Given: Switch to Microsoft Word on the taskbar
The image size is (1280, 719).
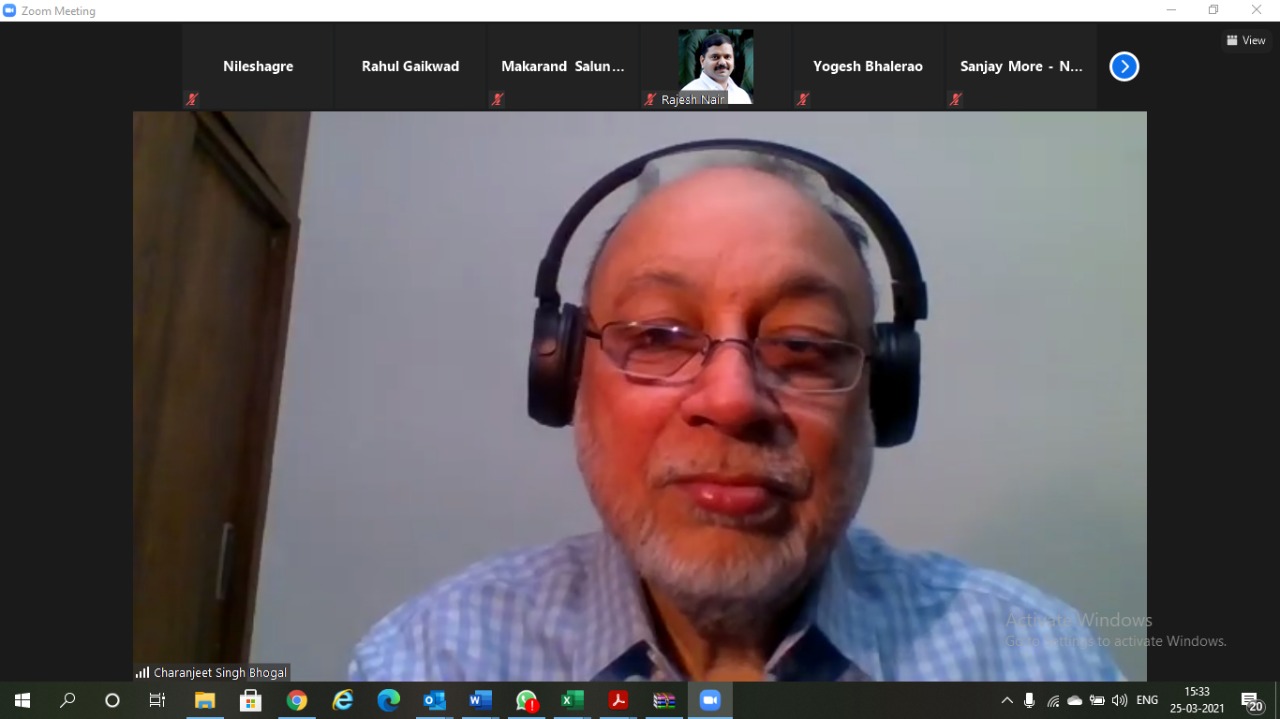Looking at the screenshot, I should [481, 700].
